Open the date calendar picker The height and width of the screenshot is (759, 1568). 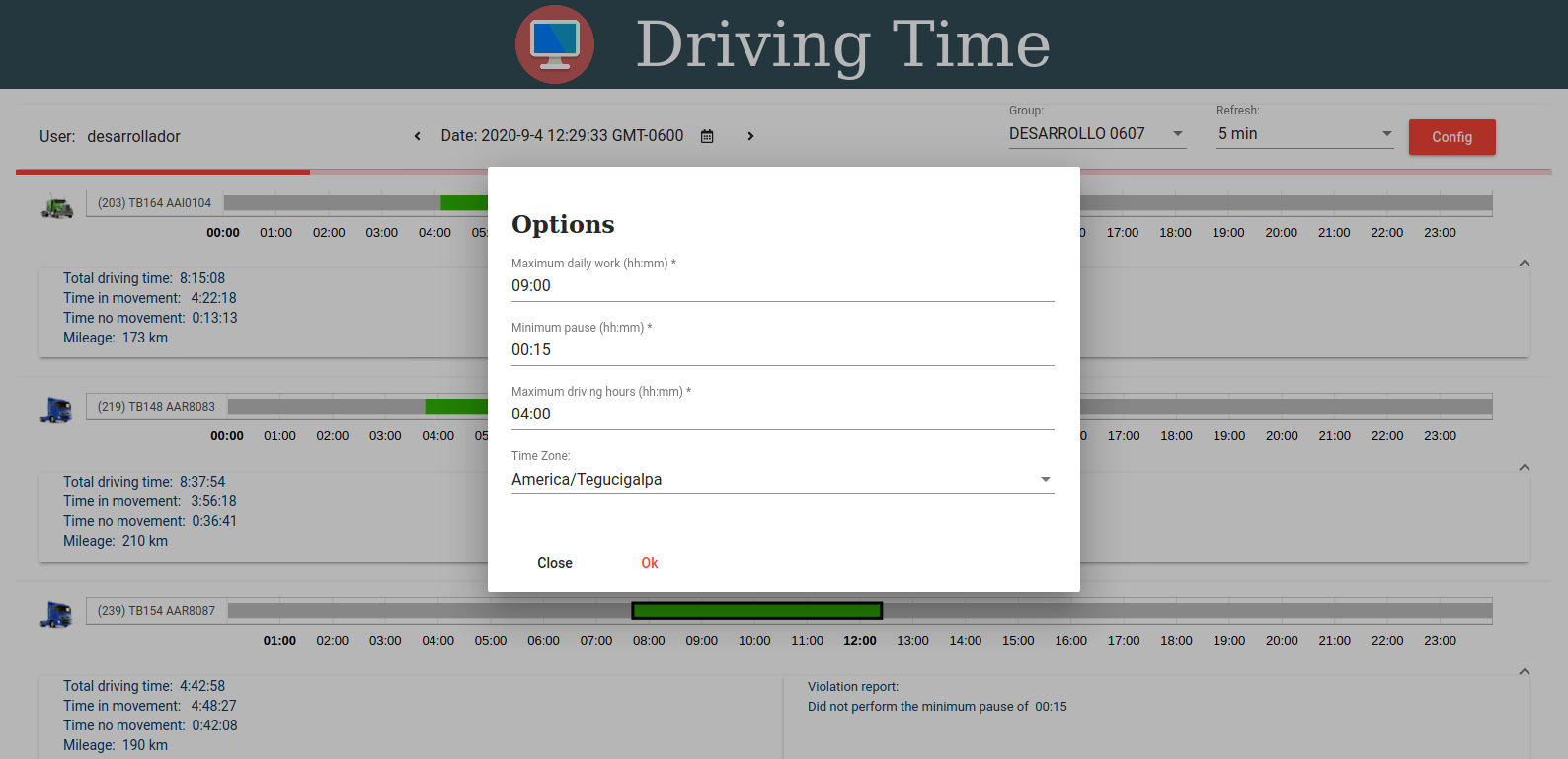click(x=707, y=136)
